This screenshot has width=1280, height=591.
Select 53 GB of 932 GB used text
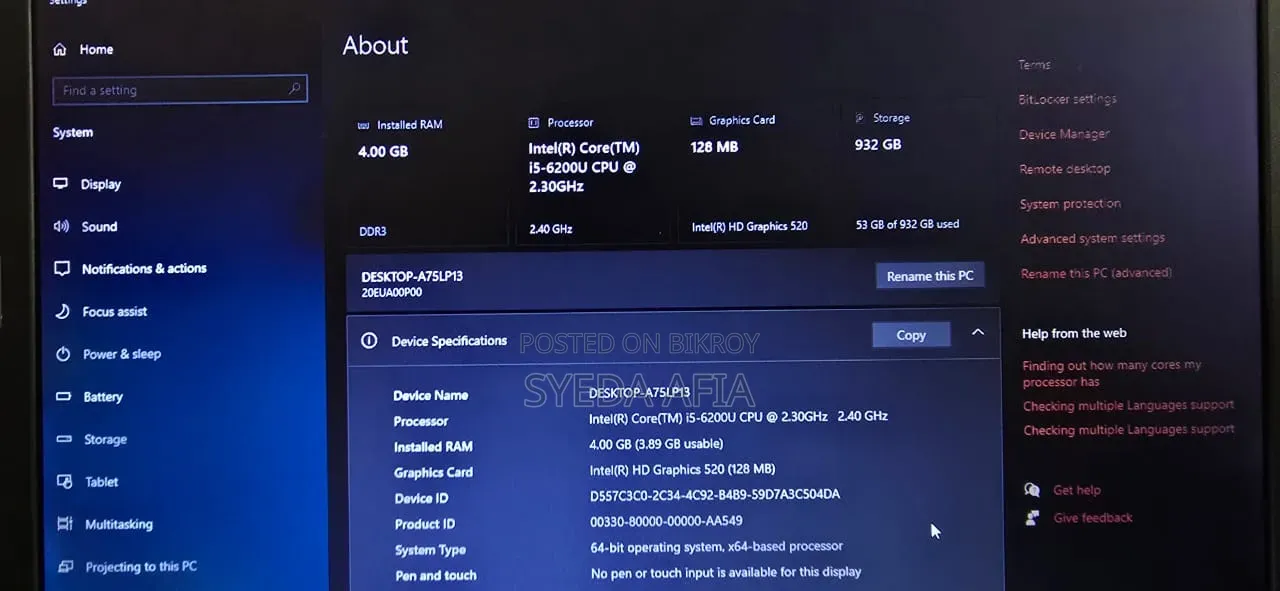pyautogui.click(x=907, y=224)
